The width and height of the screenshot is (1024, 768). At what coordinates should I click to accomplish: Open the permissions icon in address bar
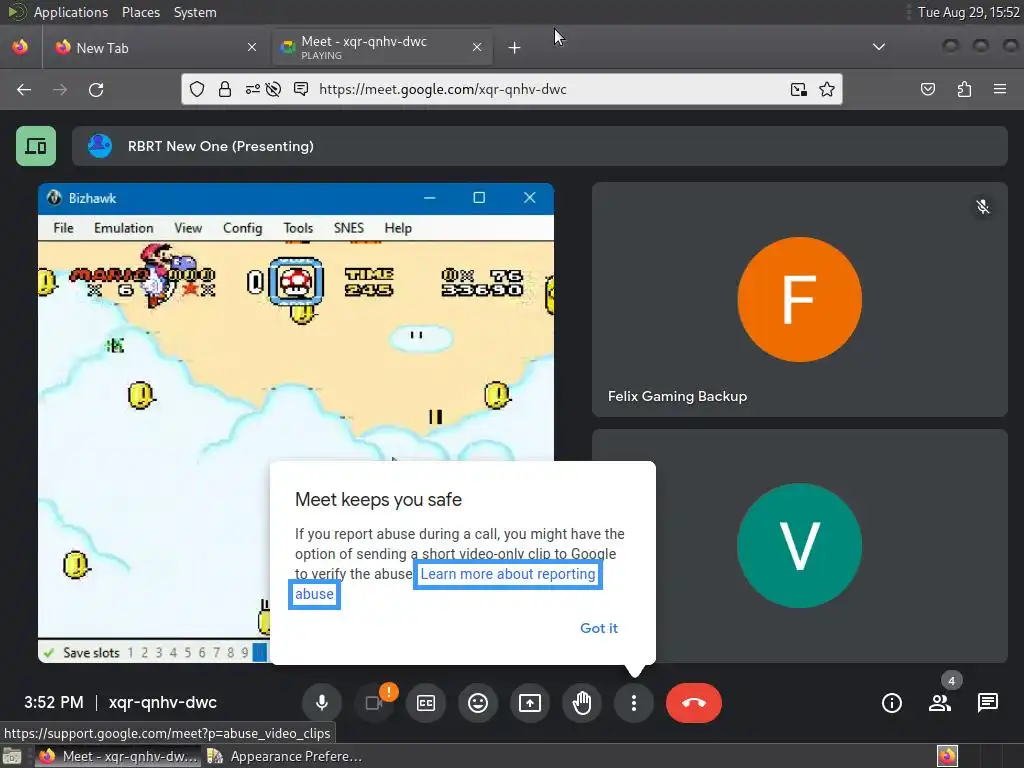coord(252,89)
